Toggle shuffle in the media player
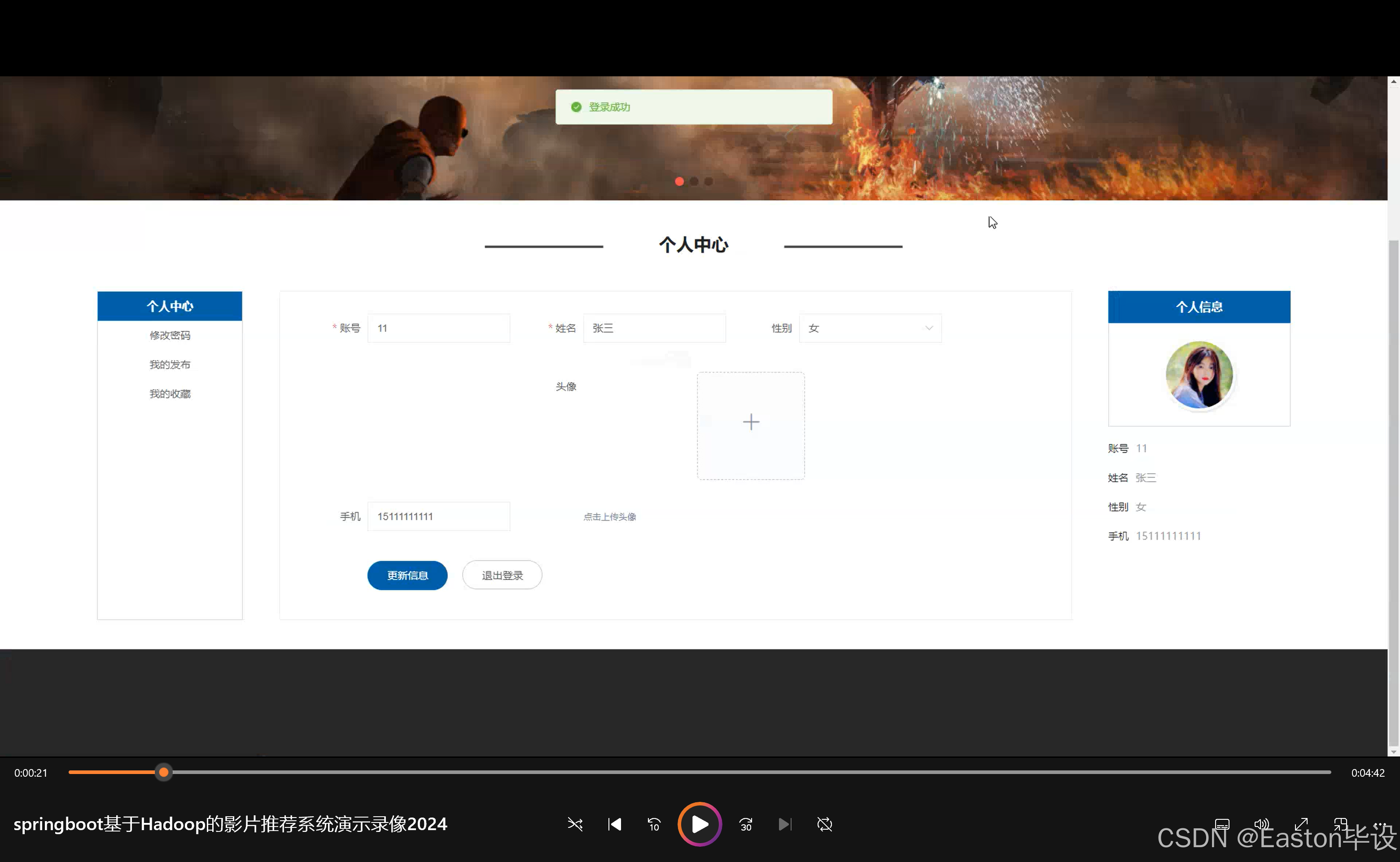Viewport: 1400px width, 862px height. point(575,824)
